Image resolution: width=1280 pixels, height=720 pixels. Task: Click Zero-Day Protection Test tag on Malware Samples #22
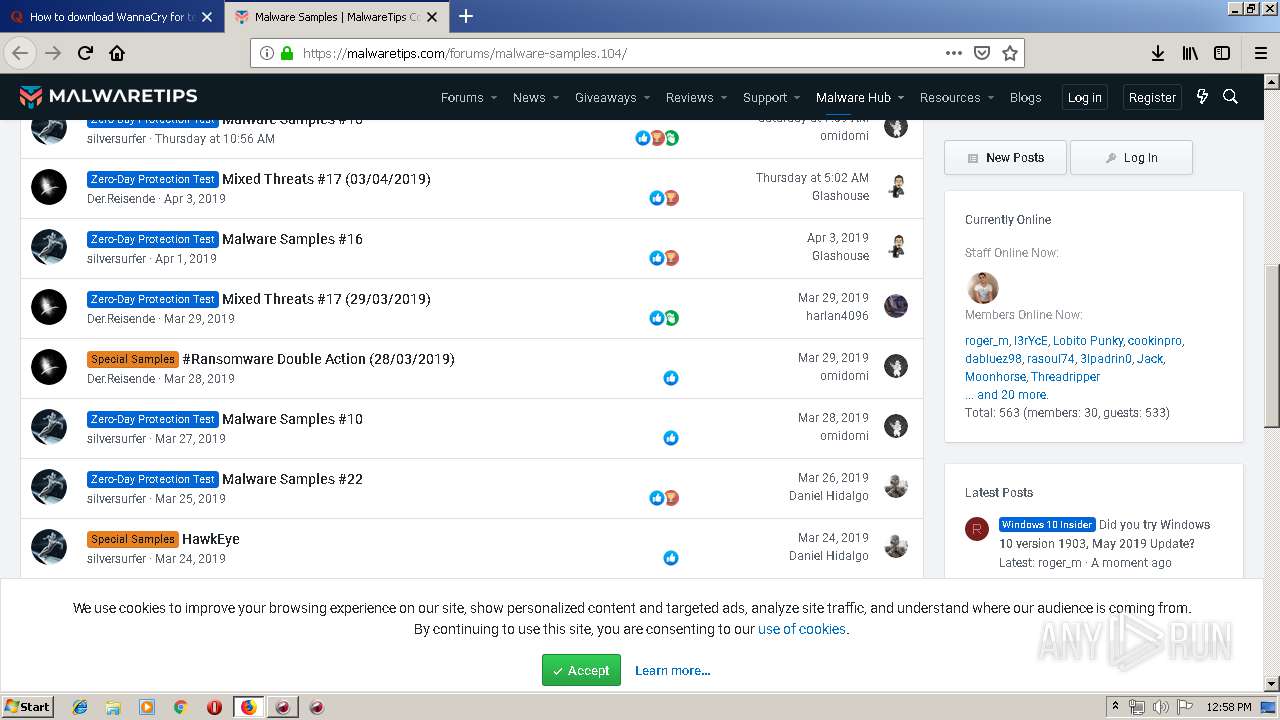tap(153, 479)
